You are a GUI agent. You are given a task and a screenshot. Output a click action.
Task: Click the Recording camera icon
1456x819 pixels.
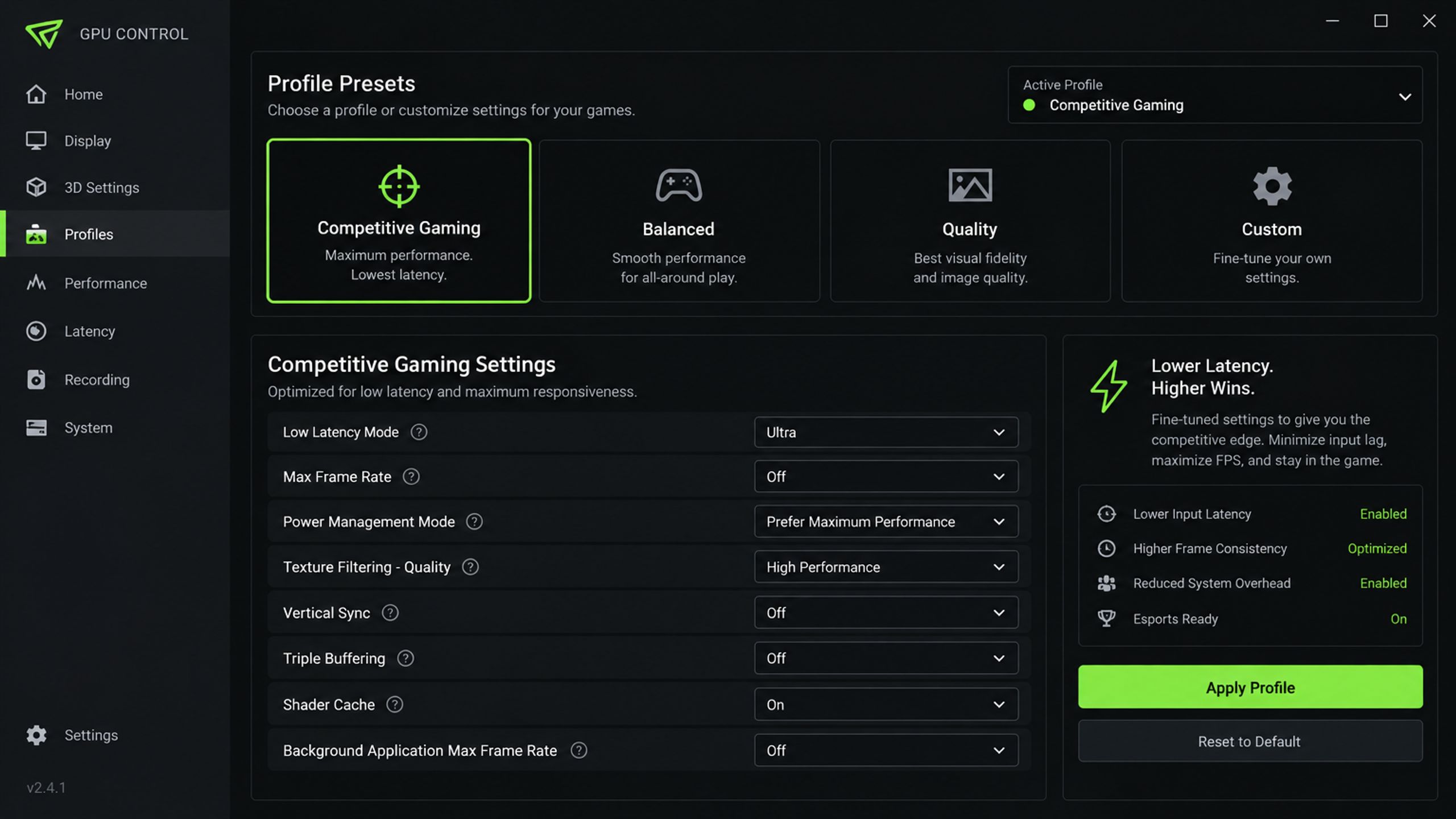[x=36, y=379]
